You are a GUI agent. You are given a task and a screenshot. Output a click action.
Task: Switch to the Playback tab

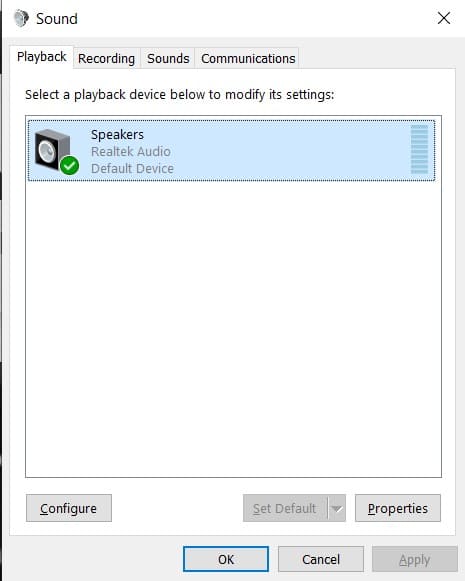tap(41, 57)
